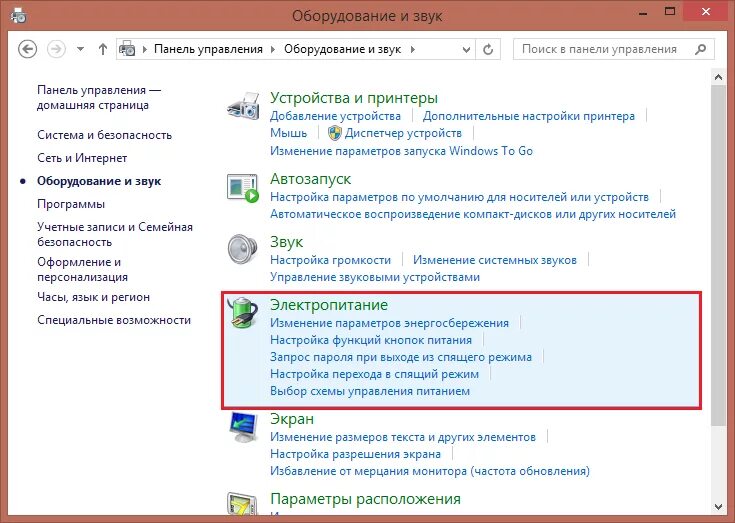Click Изменение системных звуков link
The height and width of the screenshot is (523, 735).
495,260
